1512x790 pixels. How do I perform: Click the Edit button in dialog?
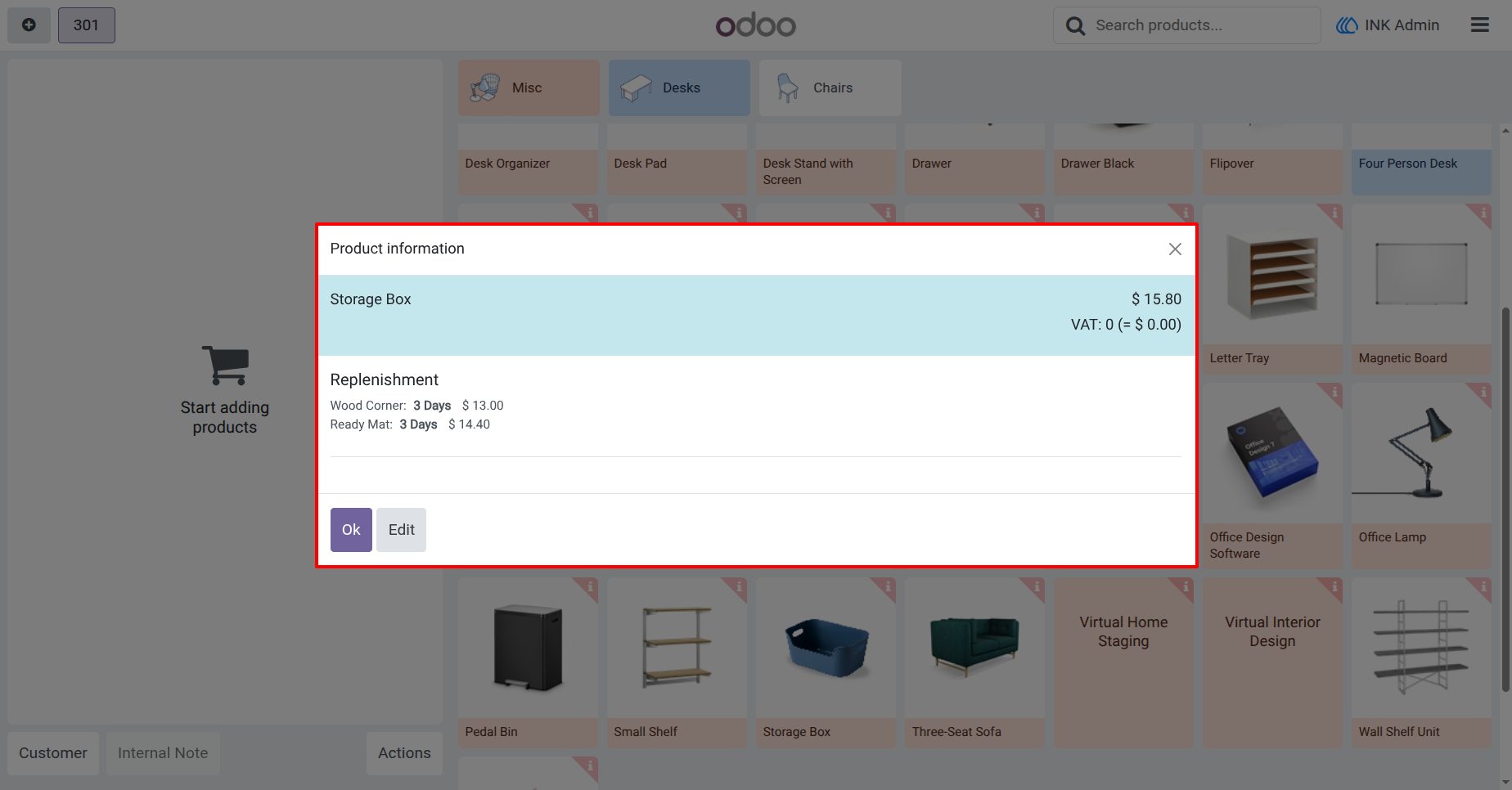pos(402,530)
